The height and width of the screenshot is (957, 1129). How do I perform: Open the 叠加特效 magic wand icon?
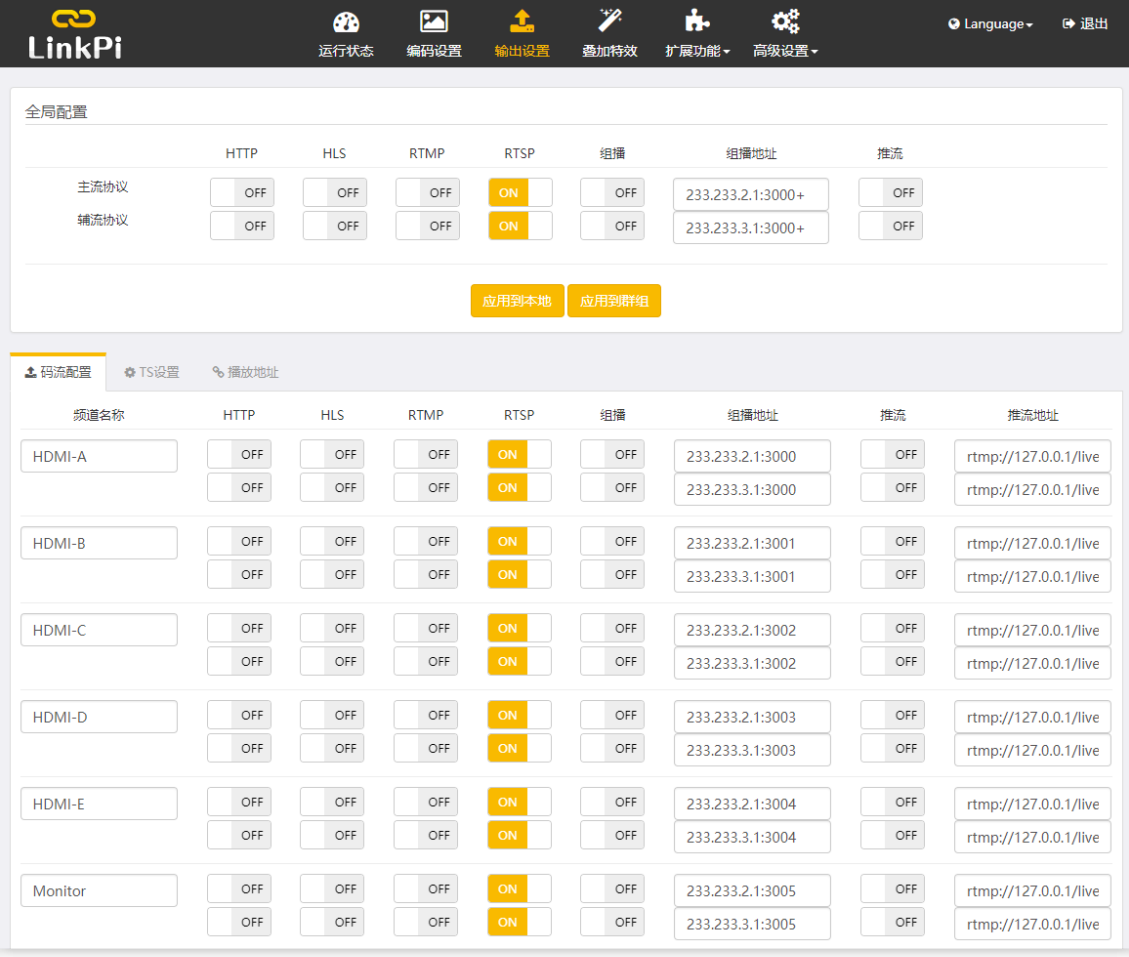point(610,21)
